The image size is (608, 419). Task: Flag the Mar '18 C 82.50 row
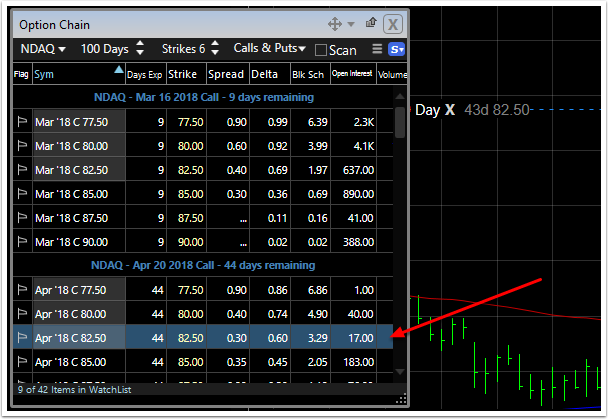click(x=22, y=170)
